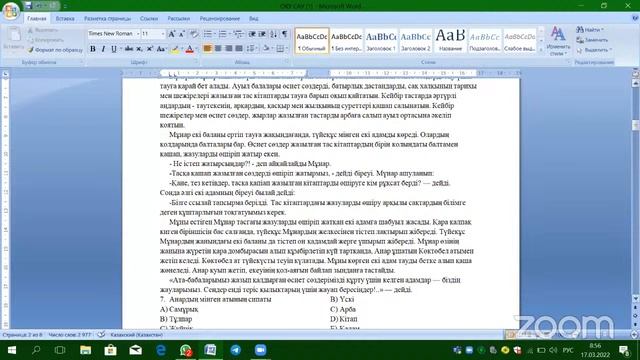Click the Save icon in Quick Access
The width and height of the screenshot is (640, 360).
point(28,6)
